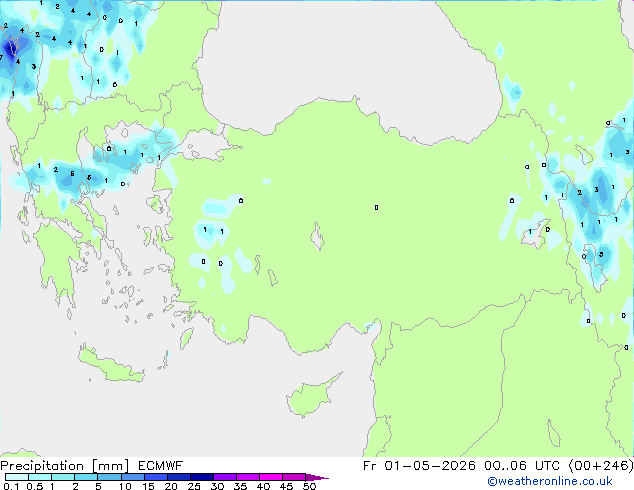Click the ECMWF model name
This screenshot has height=490, width=634.
coord(161,466)
